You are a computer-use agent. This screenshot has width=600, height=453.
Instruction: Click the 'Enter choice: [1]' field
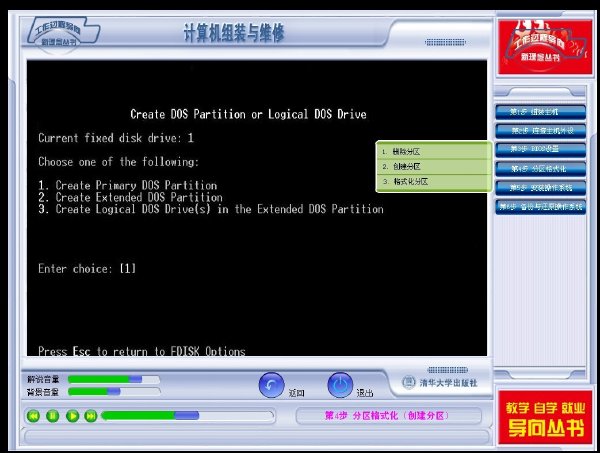[x=87, y=269]
